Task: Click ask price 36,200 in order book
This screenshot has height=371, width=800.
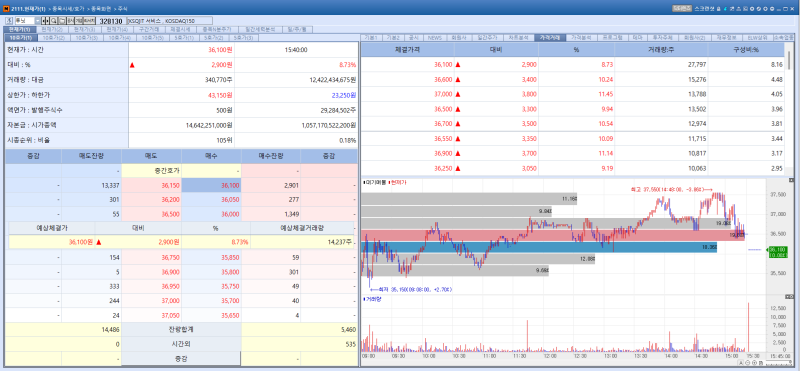Action: coord(152,200)
